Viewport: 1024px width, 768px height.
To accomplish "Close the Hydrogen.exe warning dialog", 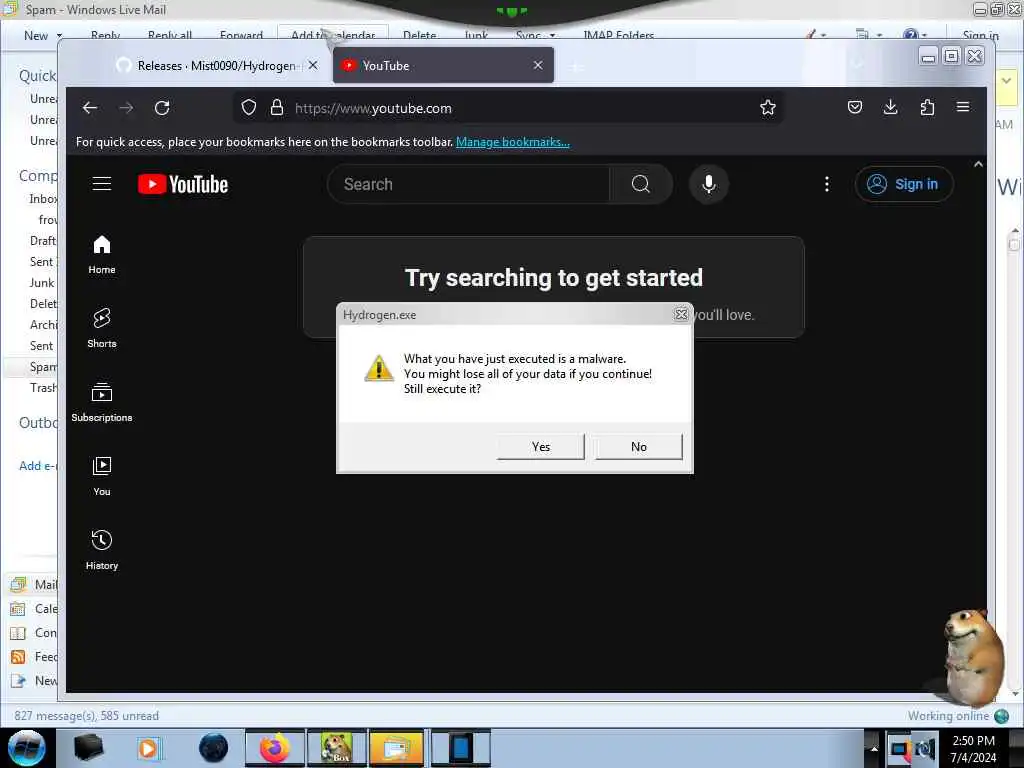I will [x=681, y=314].
